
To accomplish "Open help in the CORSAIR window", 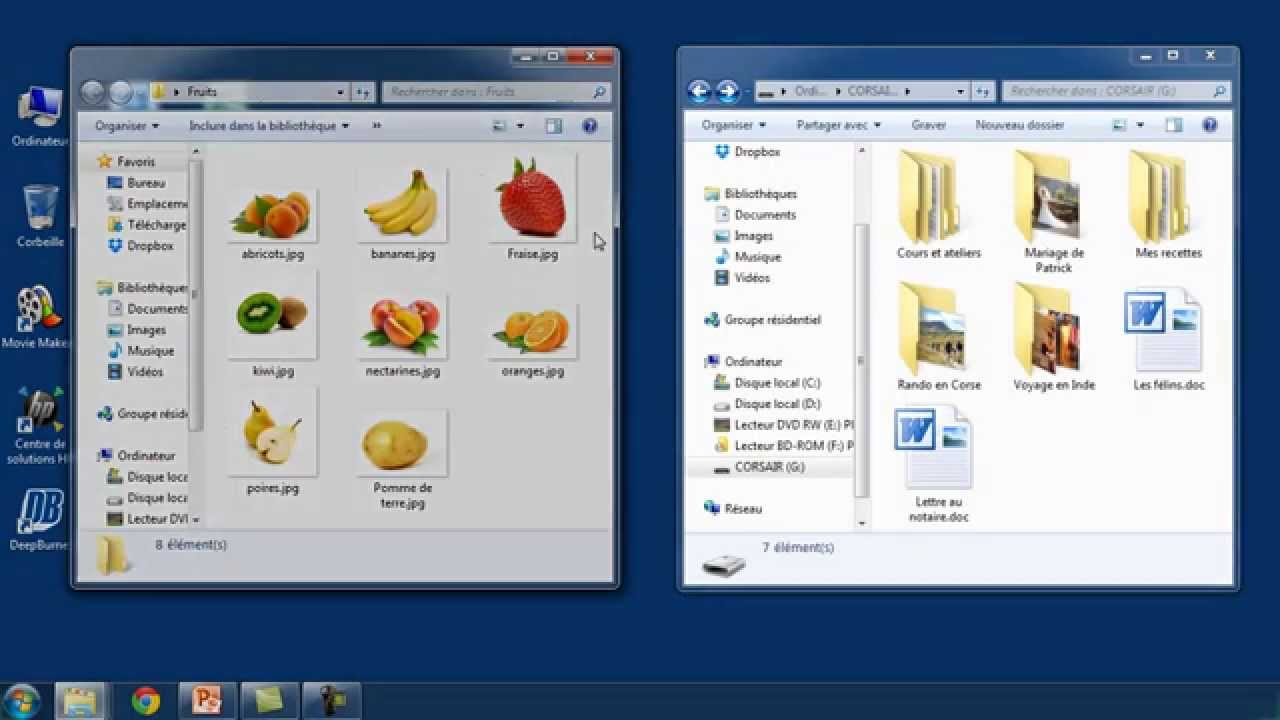I will [1209, 125].
